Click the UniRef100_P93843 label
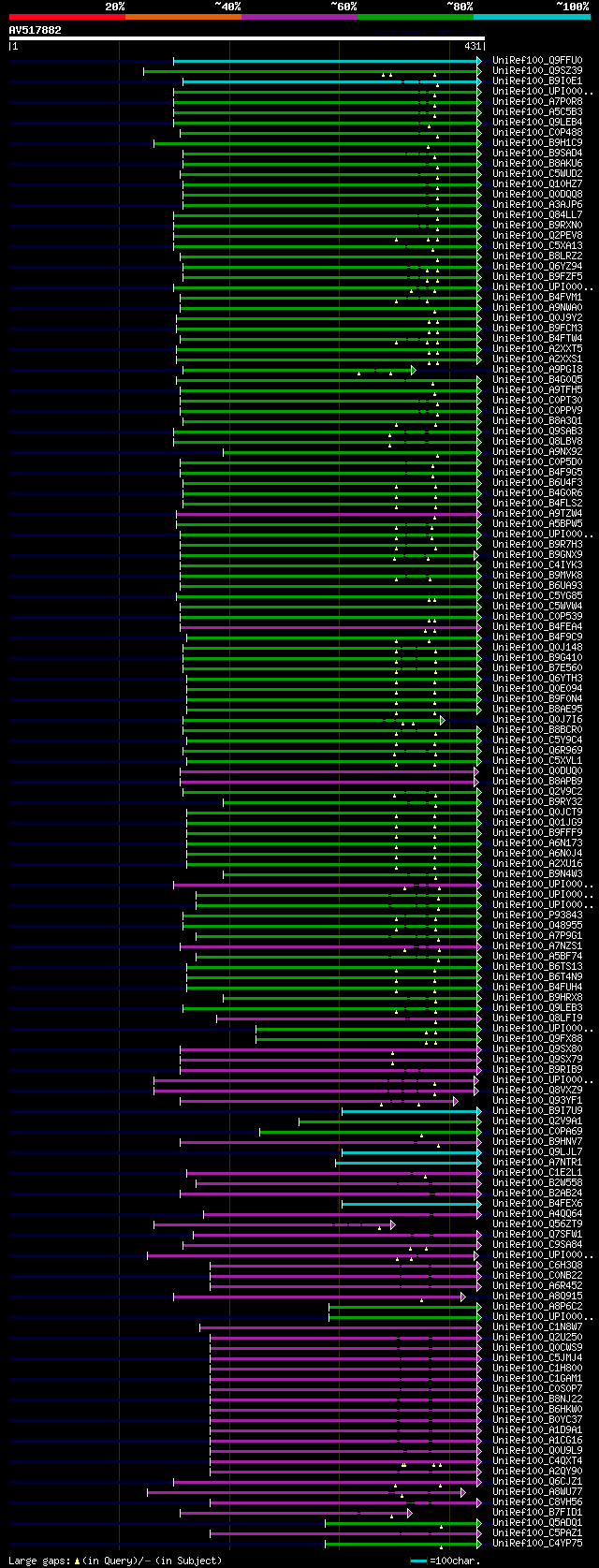 pyautogui.click(x=537, y=916)
